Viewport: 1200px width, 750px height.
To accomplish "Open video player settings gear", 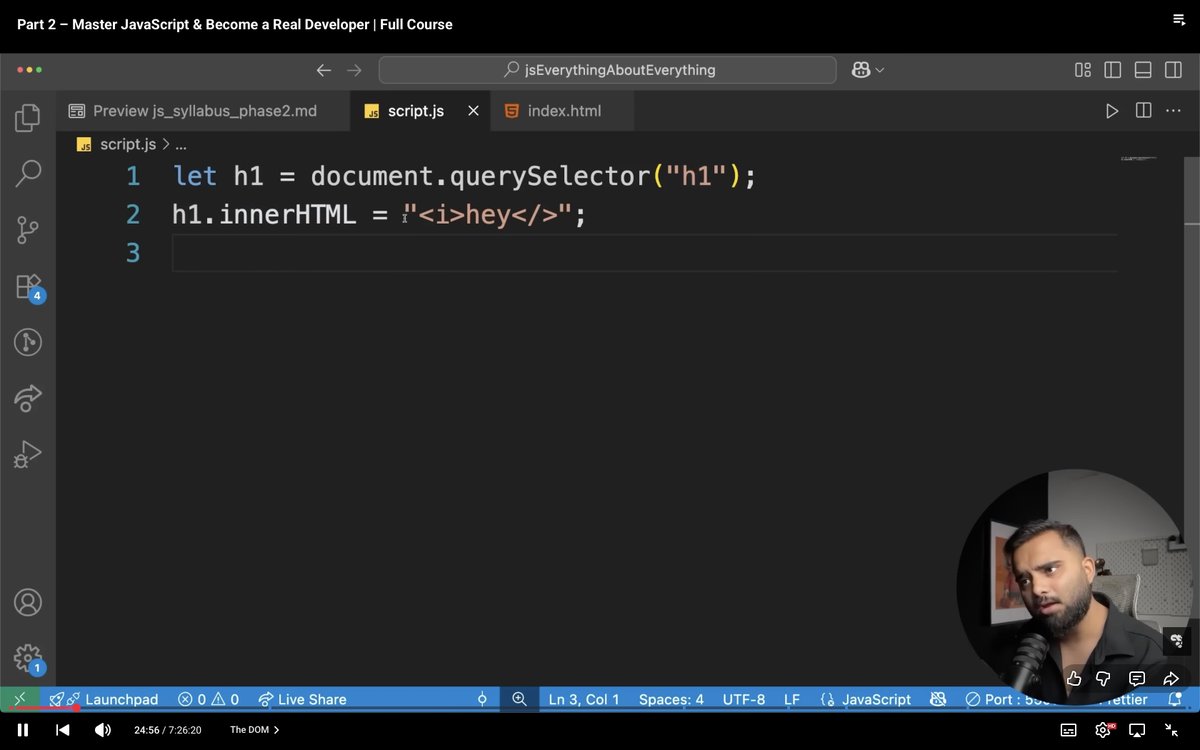I will (x=1104, y=730).
